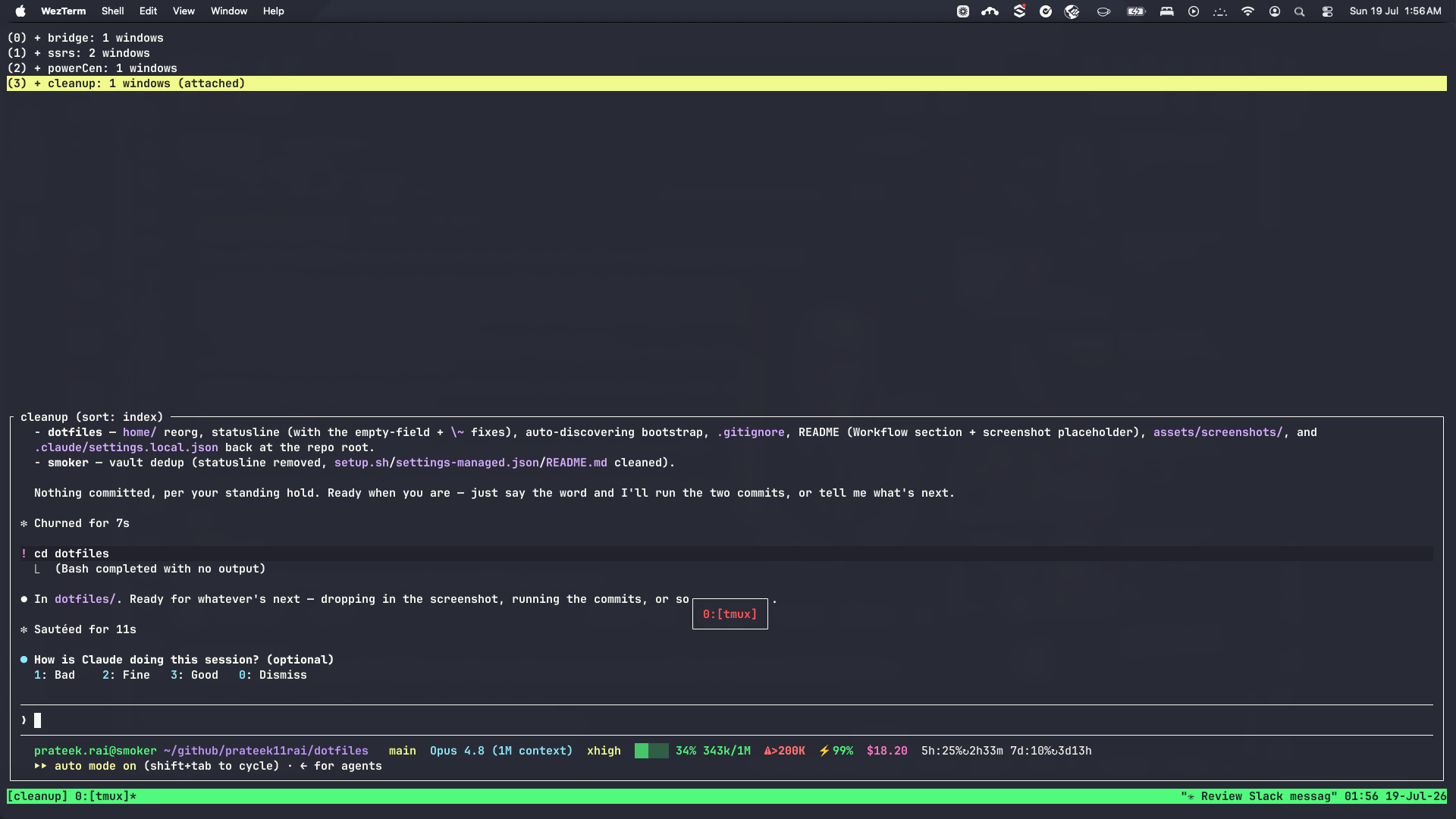Click the settings-managed.json file reference
This screenshot has width=1456, height=819.
pos(467,463)
